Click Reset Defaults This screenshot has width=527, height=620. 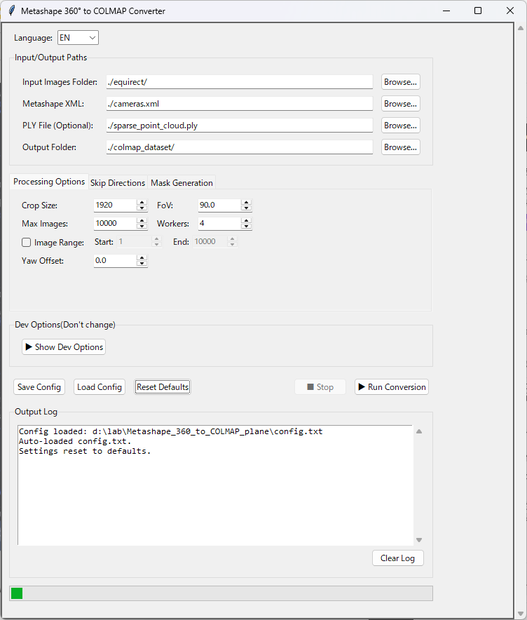[162, 387]
